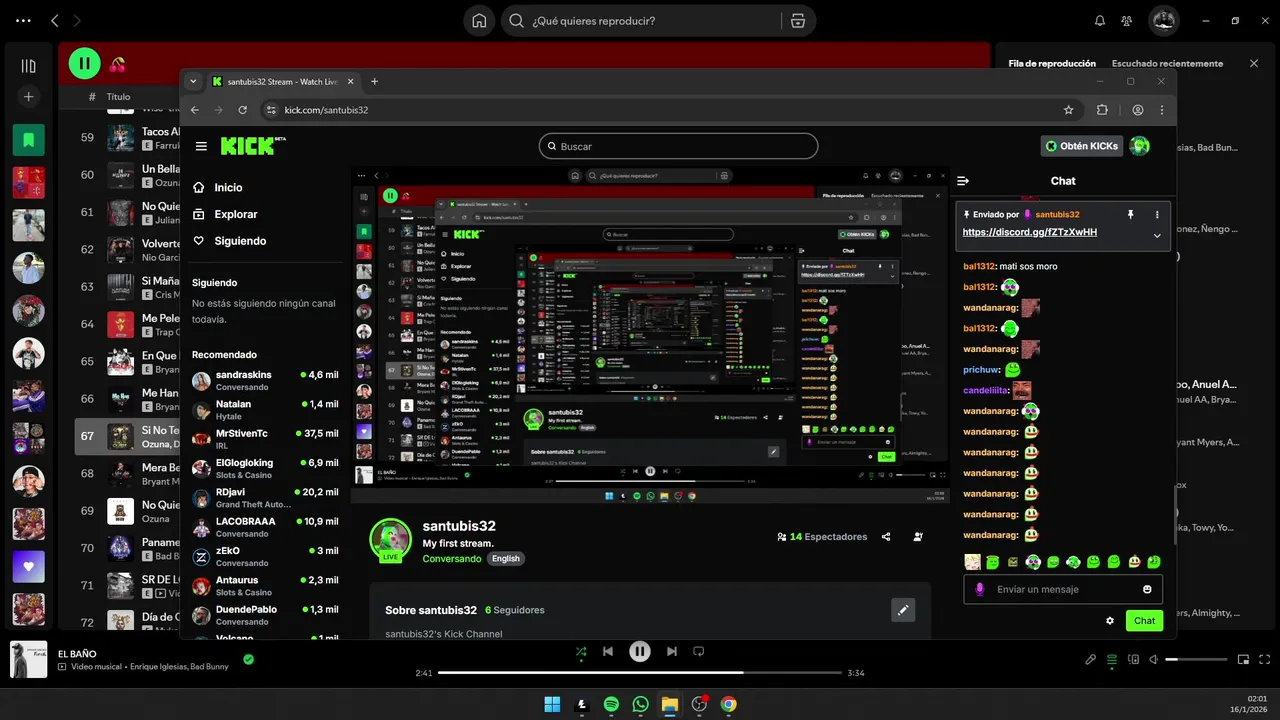Click the Kick Buscar search field

pyautogui.click(x=678, y=146)
